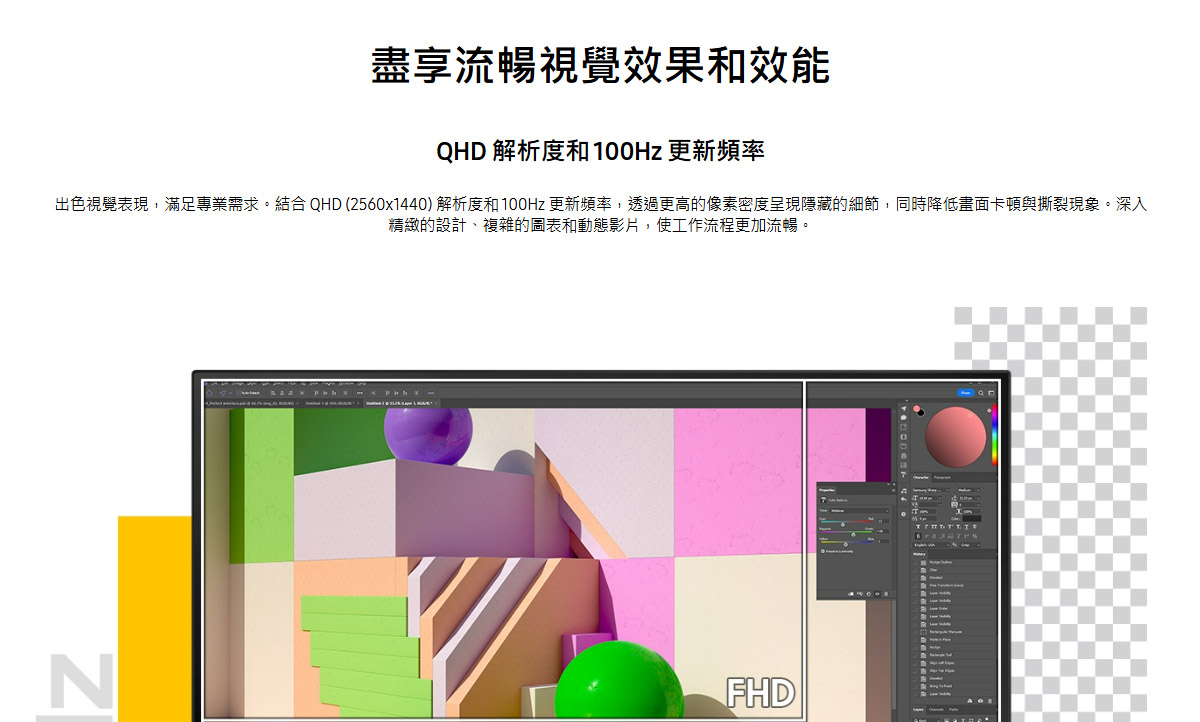
Task: Open the workspace switcher icon next to search
Action: tap(991, 393)
